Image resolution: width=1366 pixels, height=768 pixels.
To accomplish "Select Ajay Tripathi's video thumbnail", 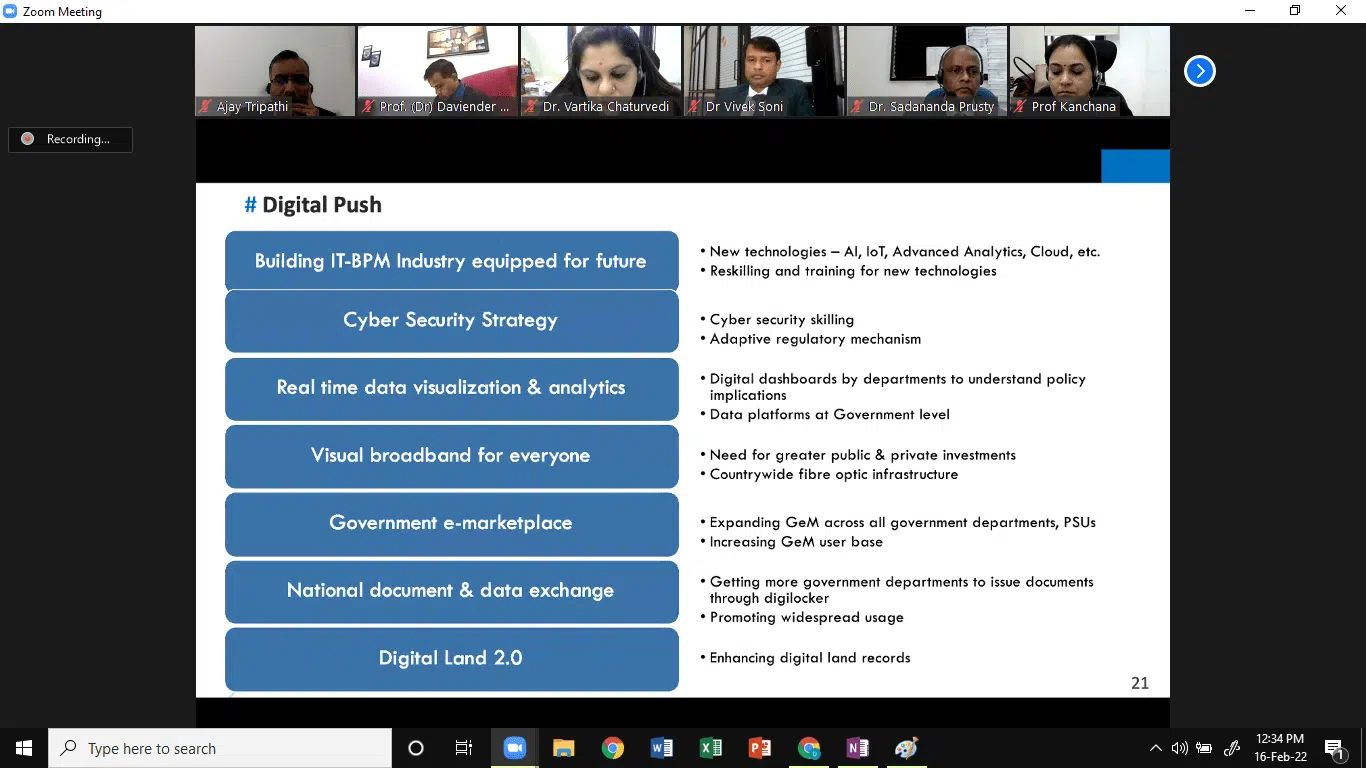I will click(x=275, y=71).
